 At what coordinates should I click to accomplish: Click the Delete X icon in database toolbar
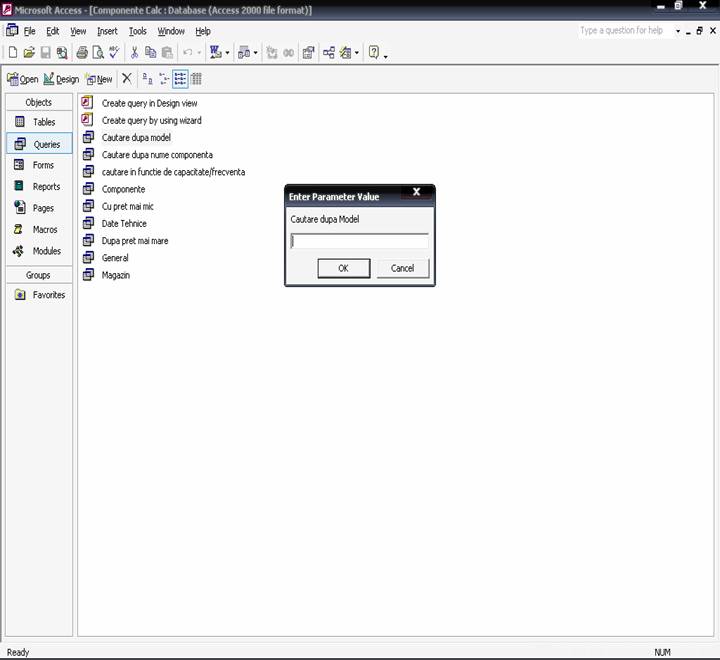[x=126, y=79]
